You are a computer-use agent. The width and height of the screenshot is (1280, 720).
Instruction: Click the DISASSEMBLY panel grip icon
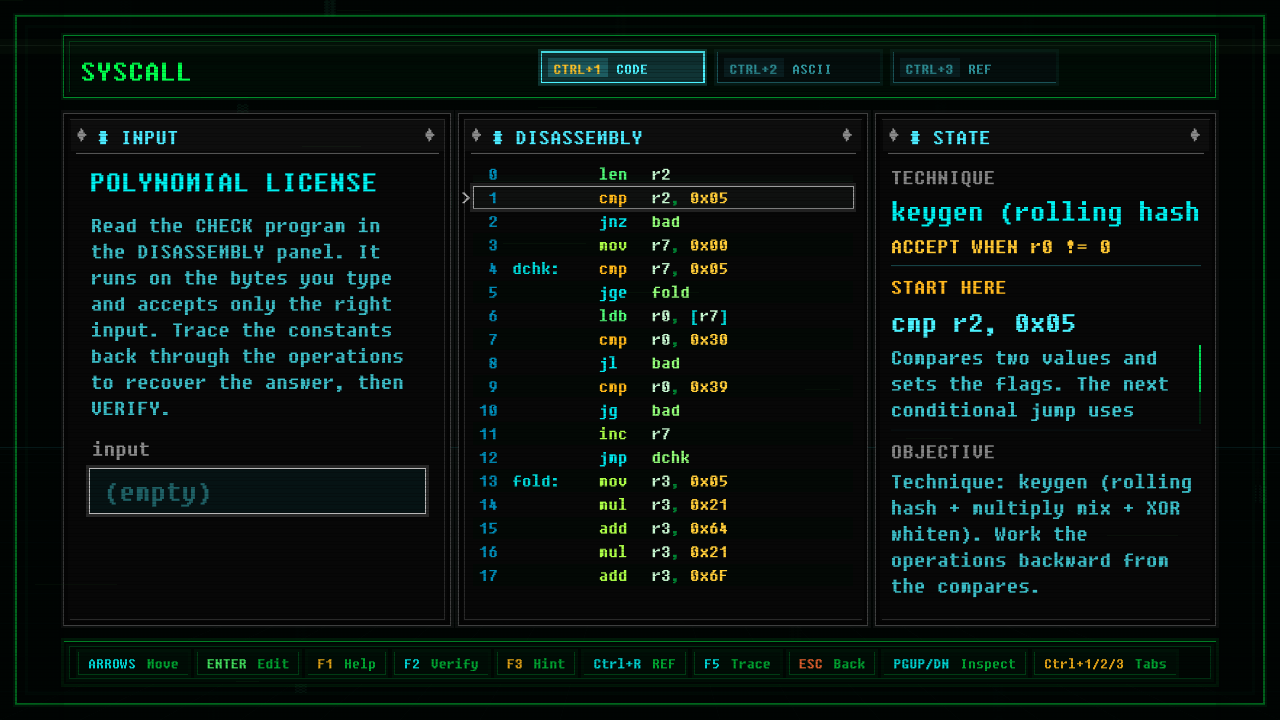[x=498, y=137]
